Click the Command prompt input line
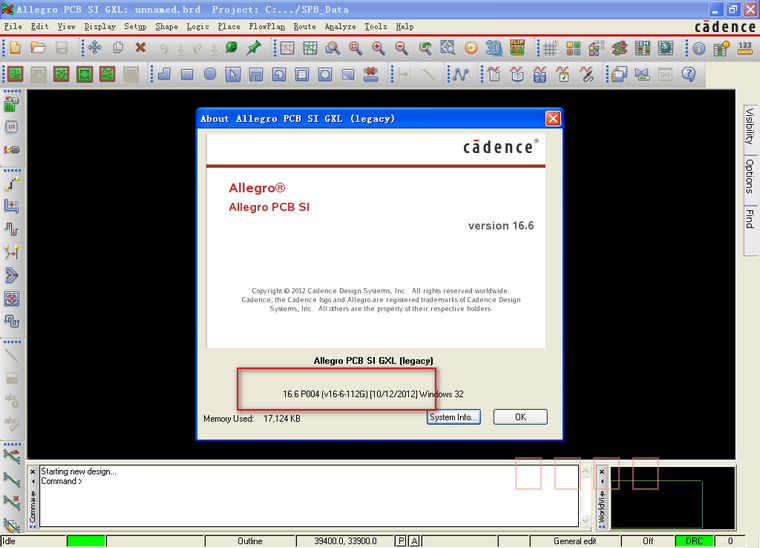Viewport: 760px width, 548px height. point(309,481)
